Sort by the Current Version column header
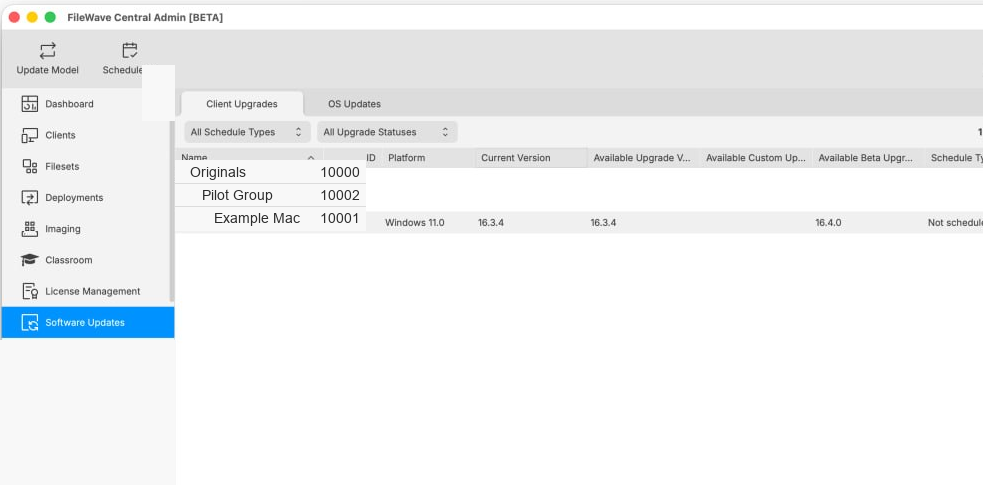 coord(531,158)
